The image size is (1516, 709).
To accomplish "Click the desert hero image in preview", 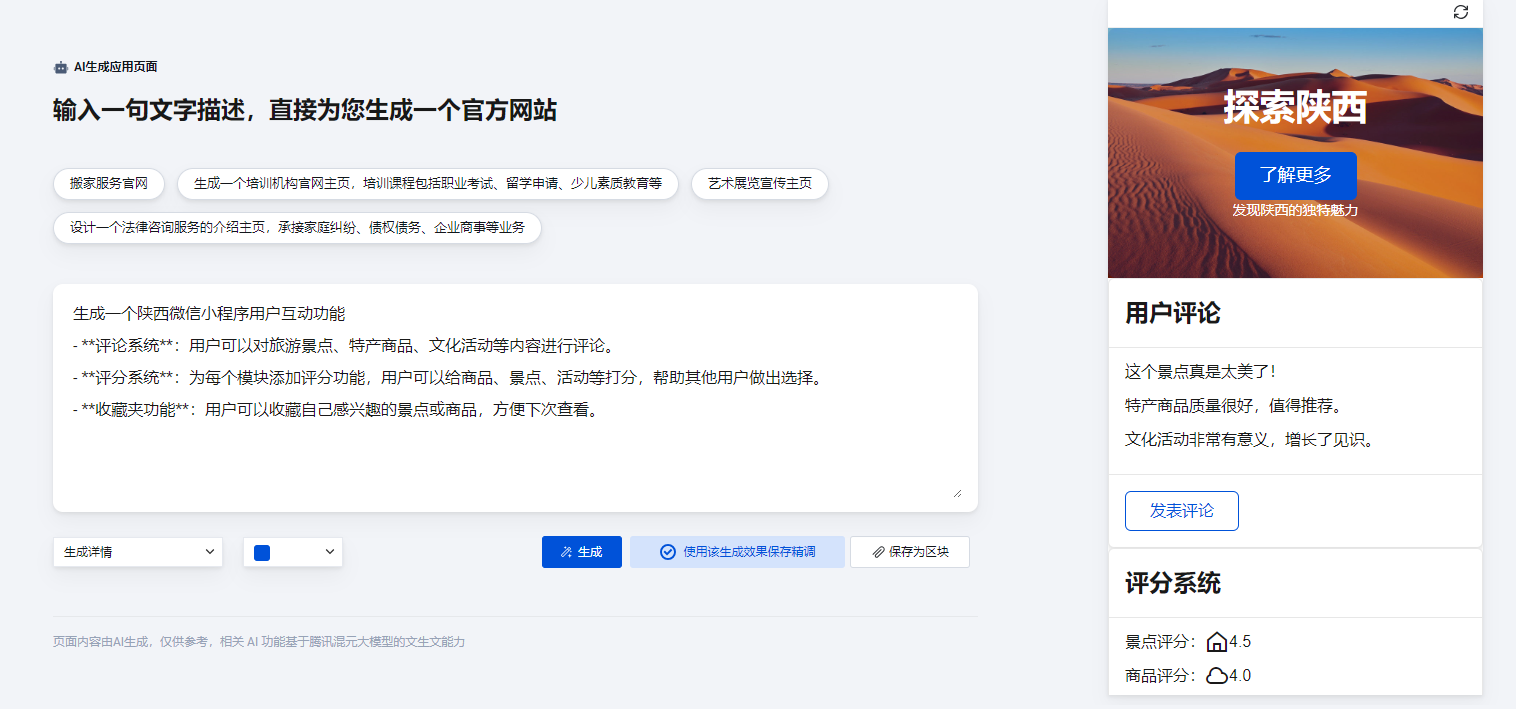I will [1295, 153].
